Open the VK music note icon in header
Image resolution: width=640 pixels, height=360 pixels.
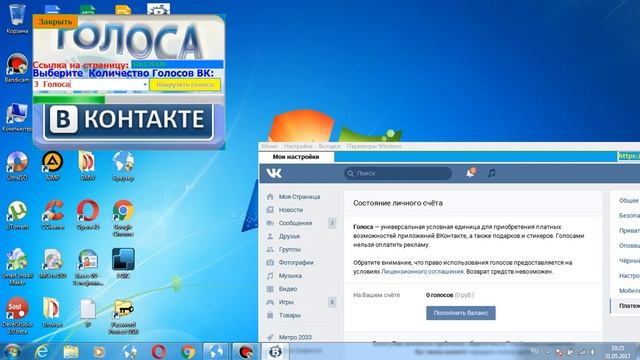[492, 173]
